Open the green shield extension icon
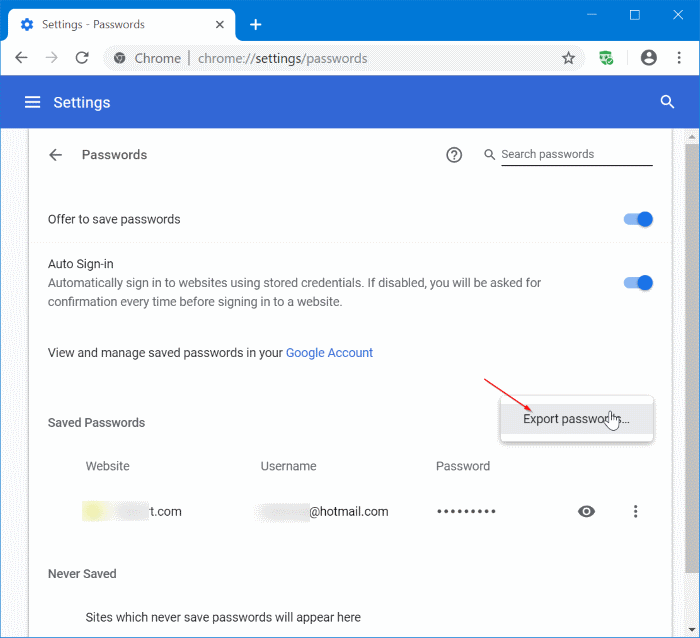700x638 pixels. tap(606, 58)
